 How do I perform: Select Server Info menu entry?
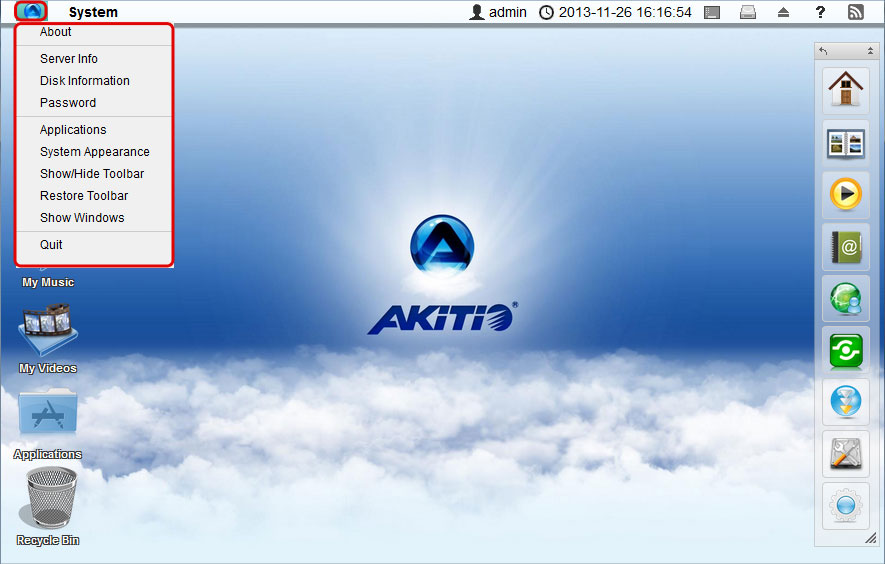point(69,59)
